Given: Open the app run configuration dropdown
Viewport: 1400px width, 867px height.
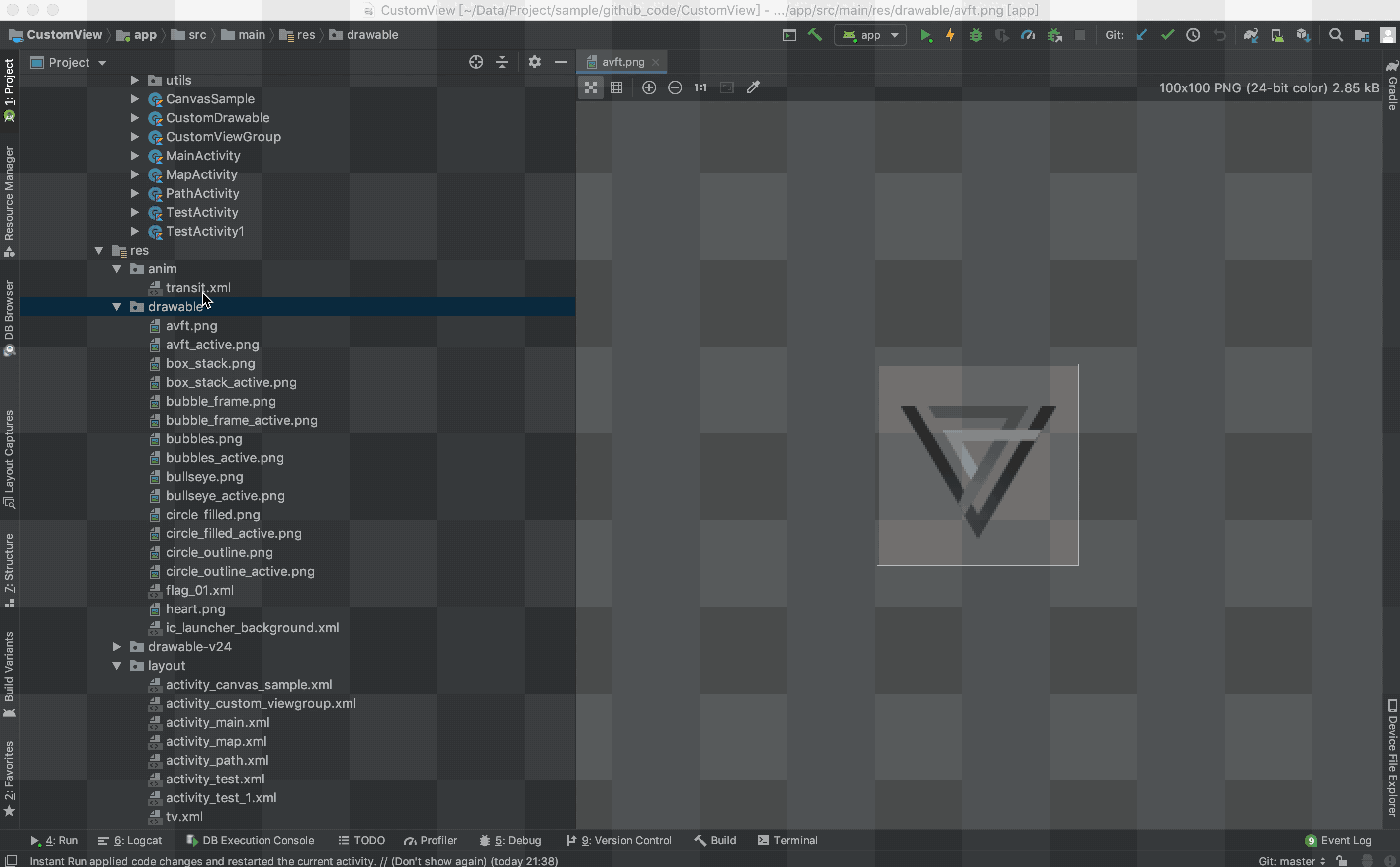Looking at the screenshot, I should (870, 35).
